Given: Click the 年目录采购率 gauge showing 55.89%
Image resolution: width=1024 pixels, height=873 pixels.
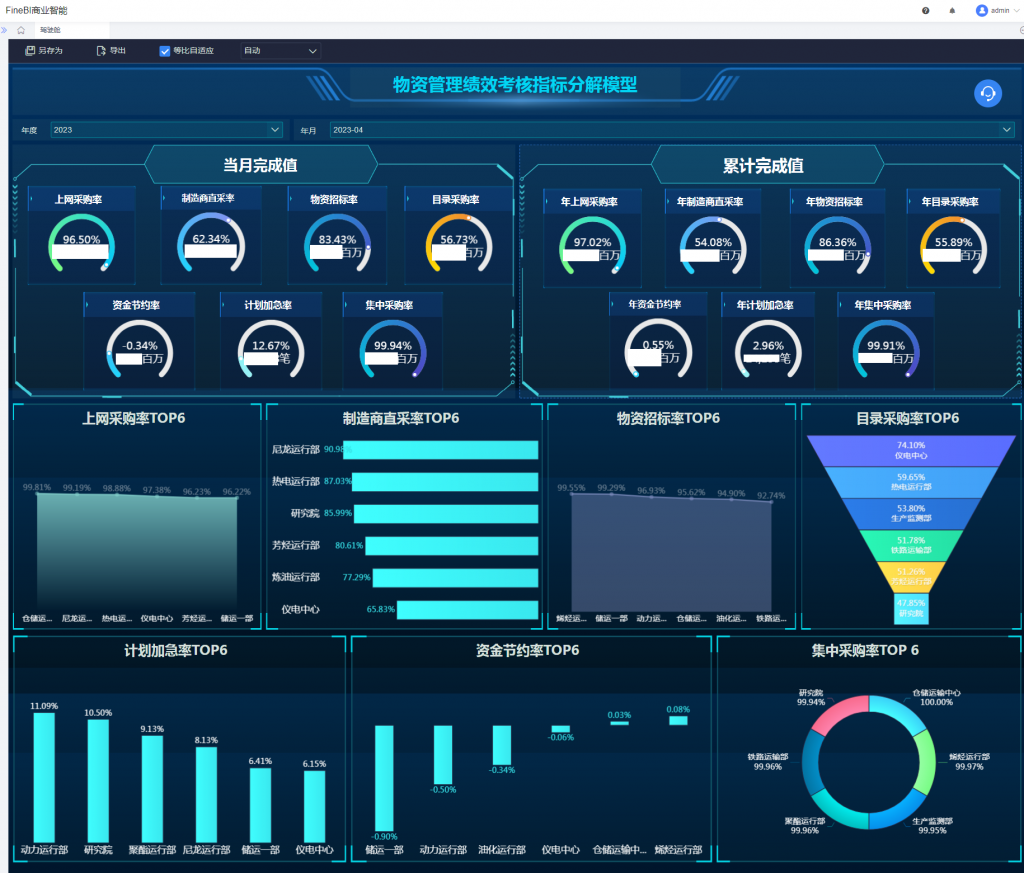Looking at the screenshot, I should 953,247.
